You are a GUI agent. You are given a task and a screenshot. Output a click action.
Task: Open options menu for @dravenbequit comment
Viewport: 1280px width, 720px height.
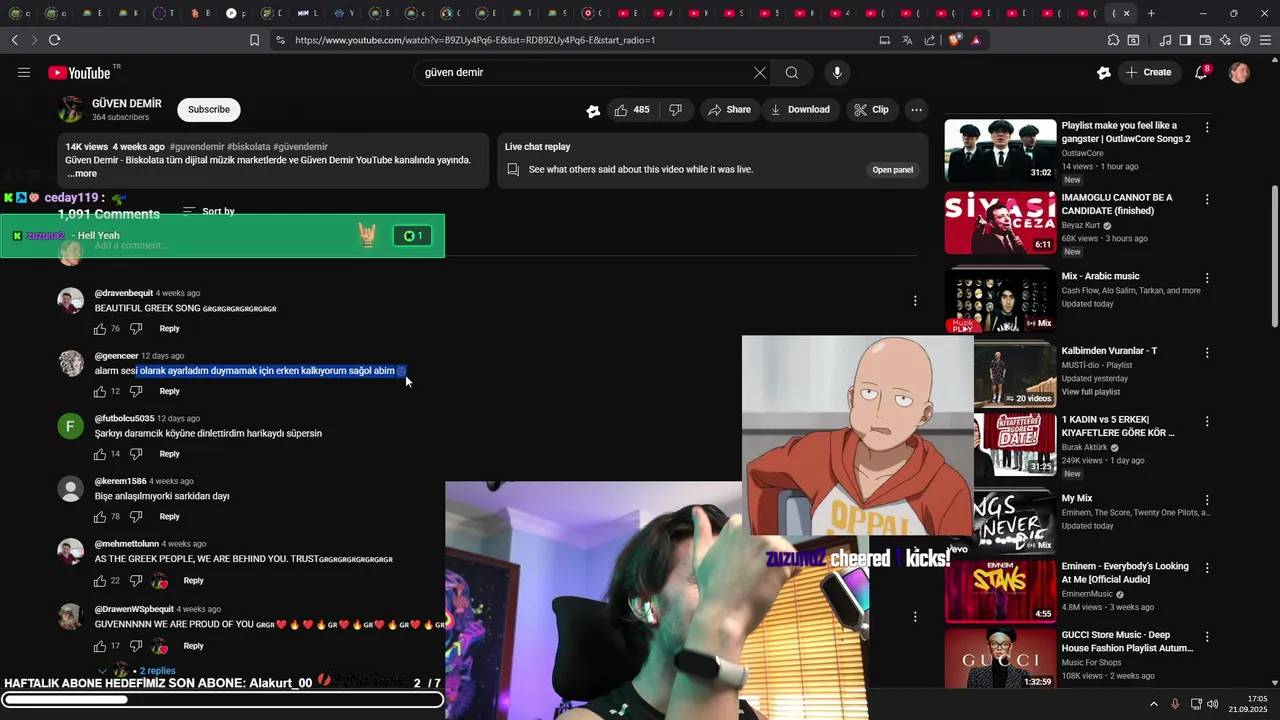tap(915, 300)
